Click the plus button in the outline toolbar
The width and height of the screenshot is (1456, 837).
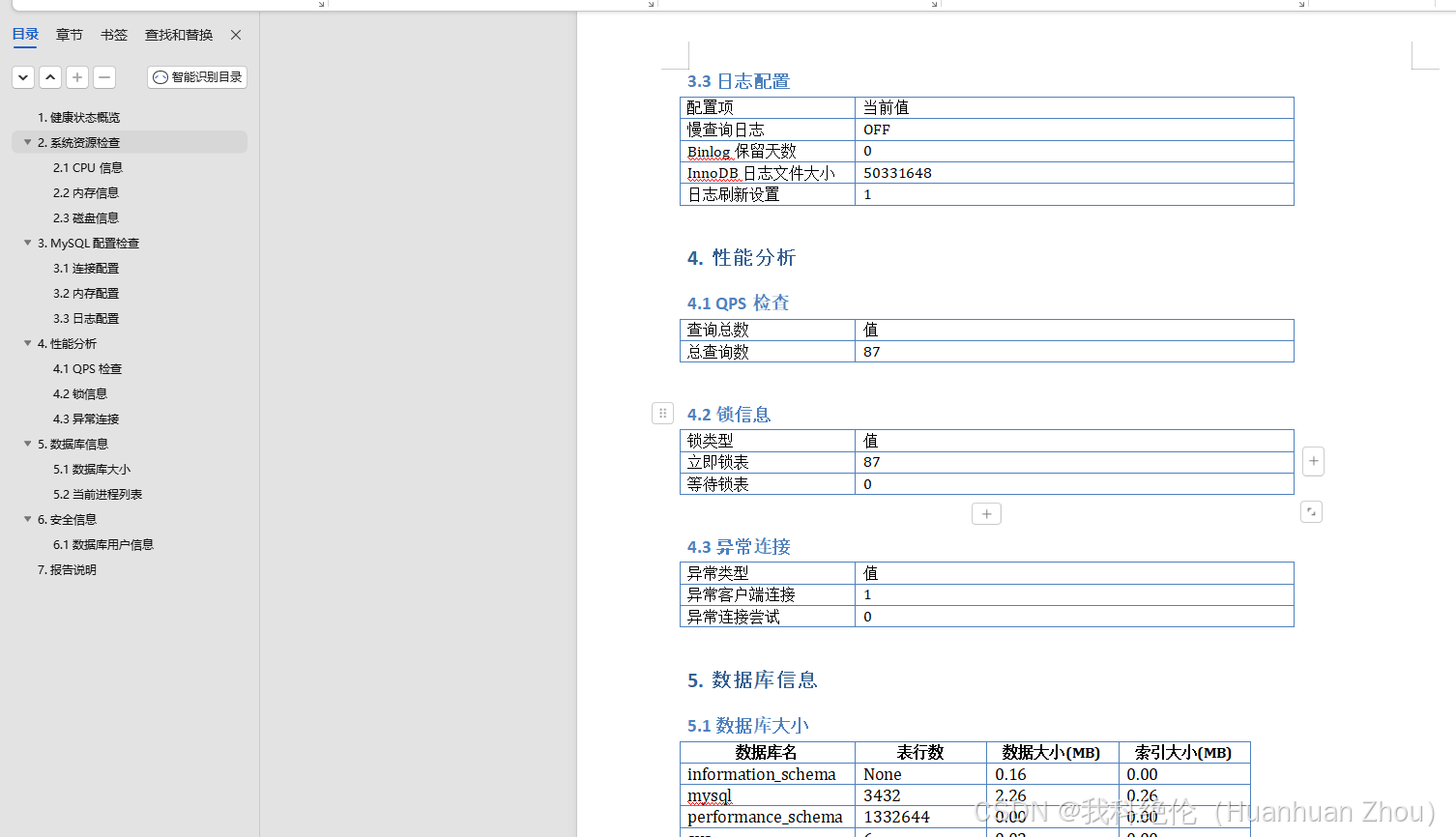(x=77, y=77)
